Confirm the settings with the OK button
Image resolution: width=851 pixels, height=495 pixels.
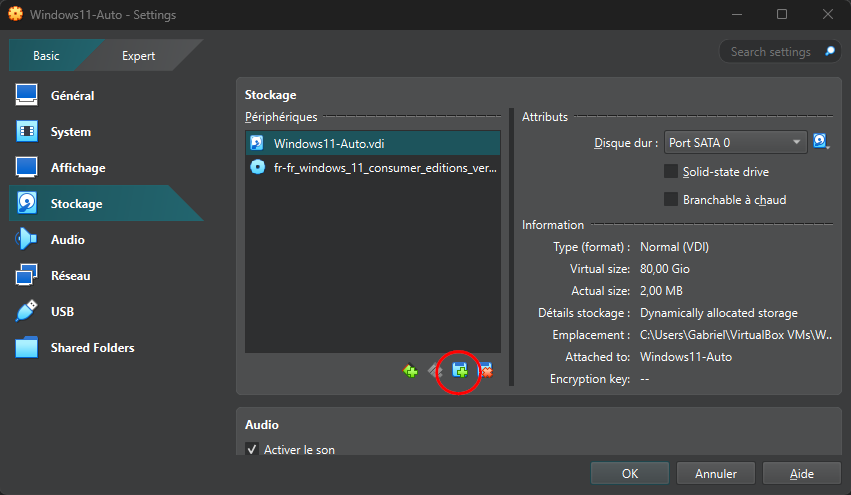point(630,473)
